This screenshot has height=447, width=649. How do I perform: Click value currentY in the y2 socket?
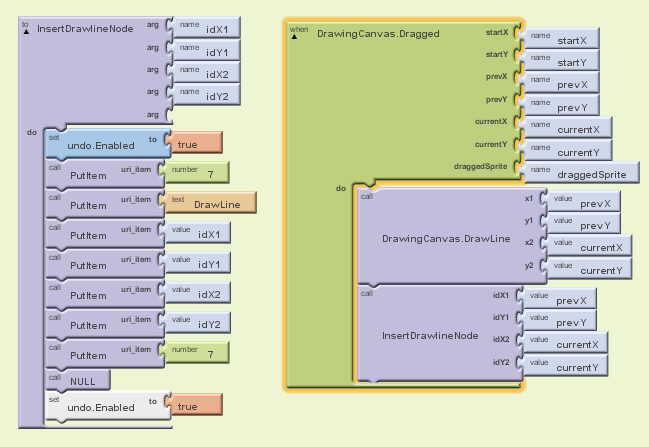[589, 269]
